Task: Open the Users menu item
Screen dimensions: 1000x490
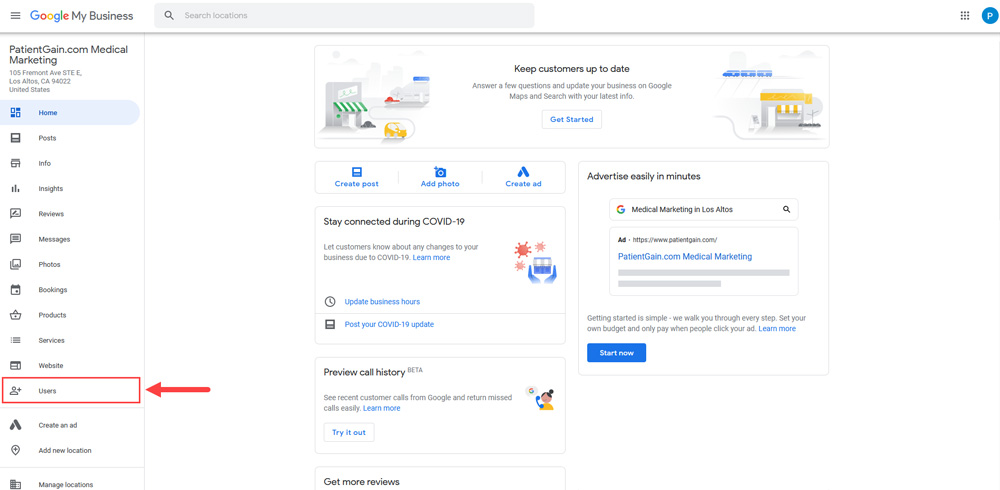Action: coord(71,390)
